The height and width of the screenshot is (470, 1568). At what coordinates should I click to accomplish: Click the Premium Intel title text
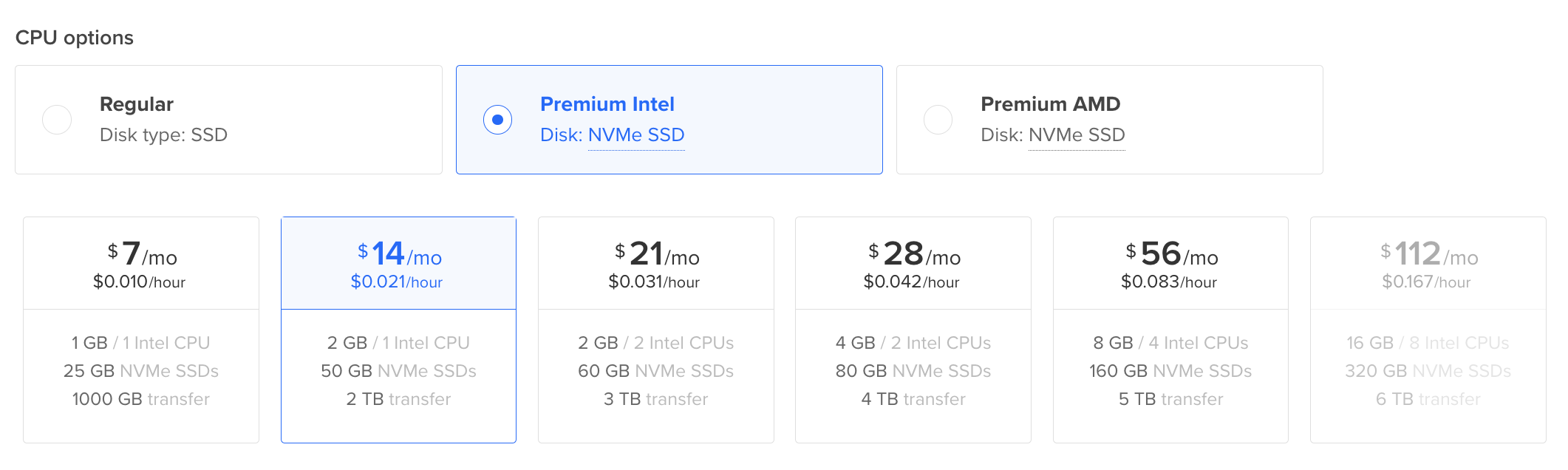coord(607,104)
